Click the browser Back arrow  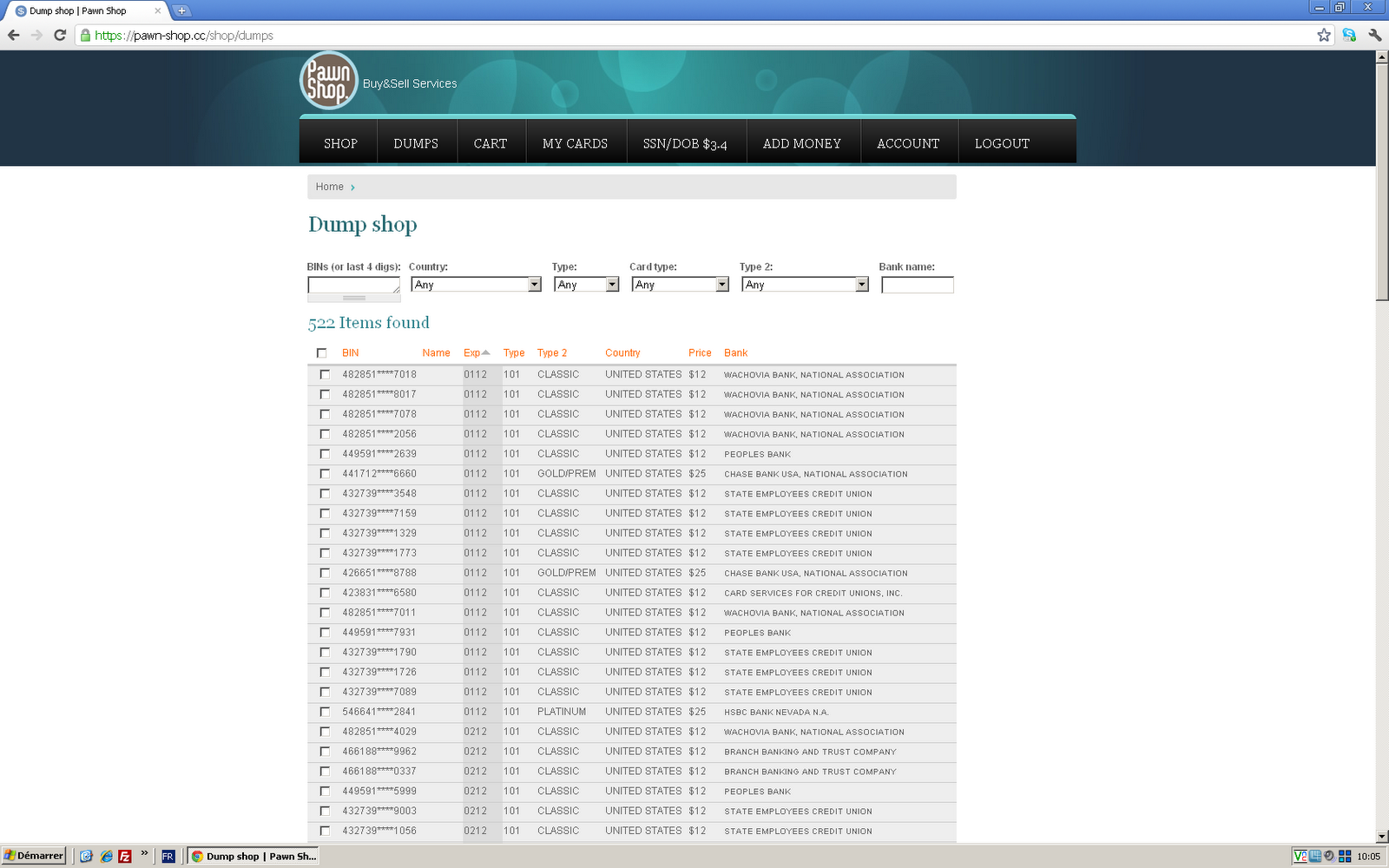[13, 36]
